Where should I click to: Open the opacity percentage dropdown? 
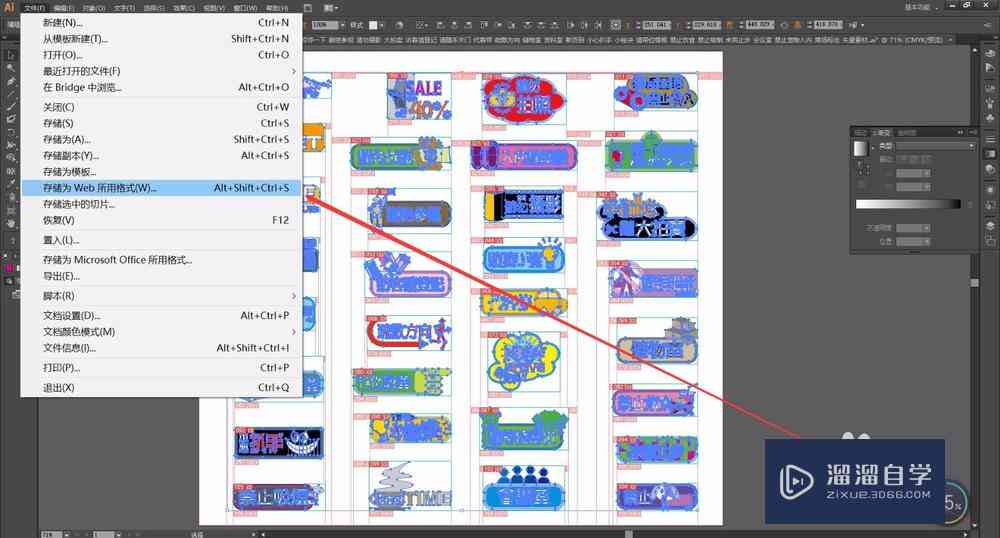tap(342, 25)
